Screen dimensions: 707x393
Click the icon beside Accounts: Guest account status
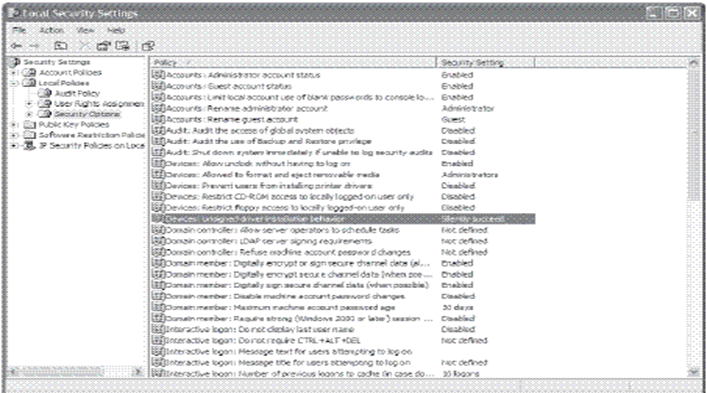tap(158, 86)
